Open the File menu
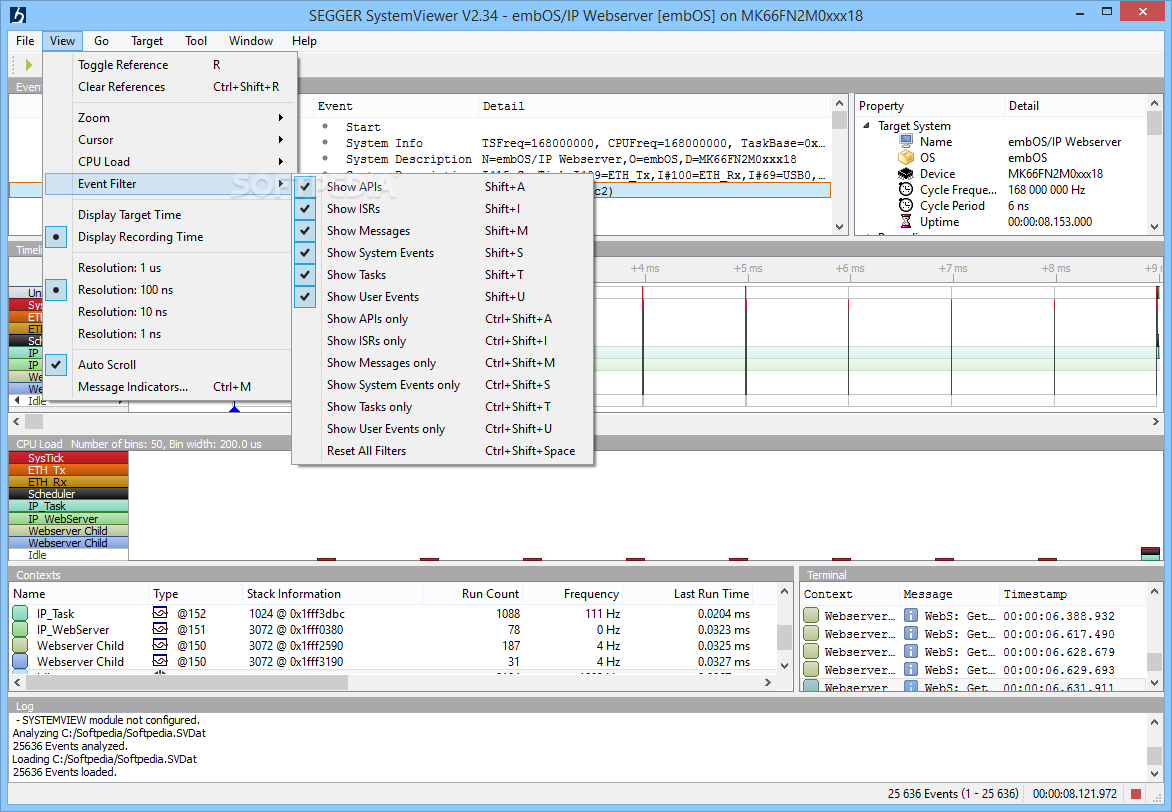This screenshot has height=812, width=1172. coord(25,41)
